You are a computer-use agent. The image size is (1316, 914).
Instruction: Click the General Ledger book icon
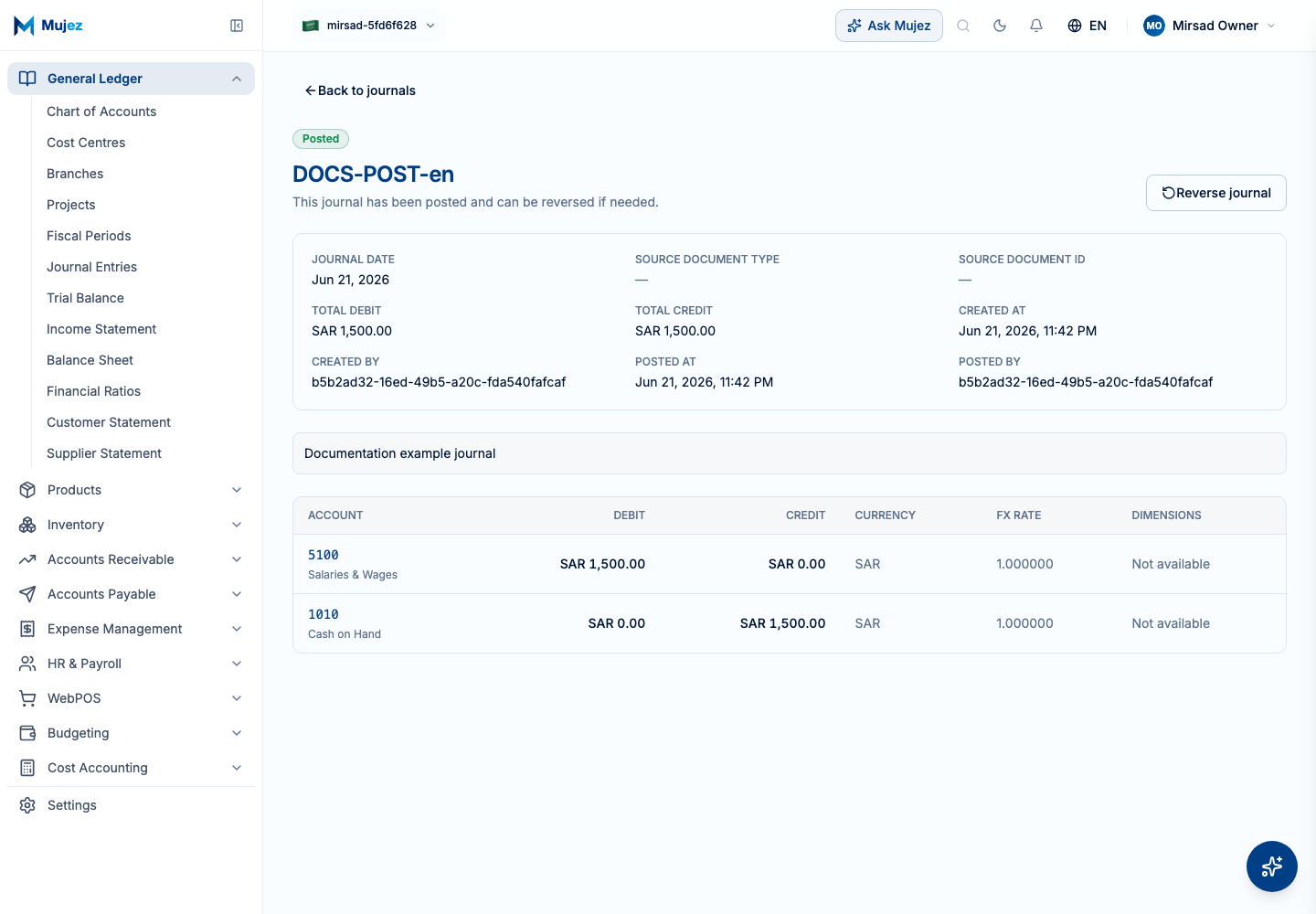click(27, 79)
